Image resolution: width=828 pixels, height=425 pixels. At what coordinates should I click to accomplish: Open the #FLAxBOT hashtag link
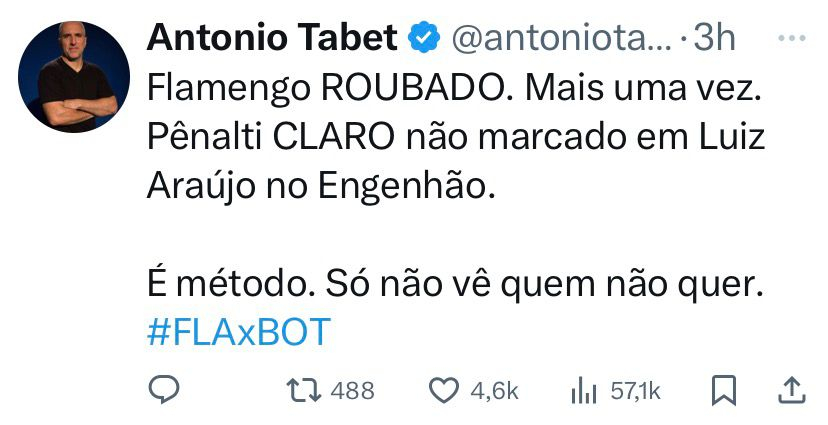[x=239, y=333]
